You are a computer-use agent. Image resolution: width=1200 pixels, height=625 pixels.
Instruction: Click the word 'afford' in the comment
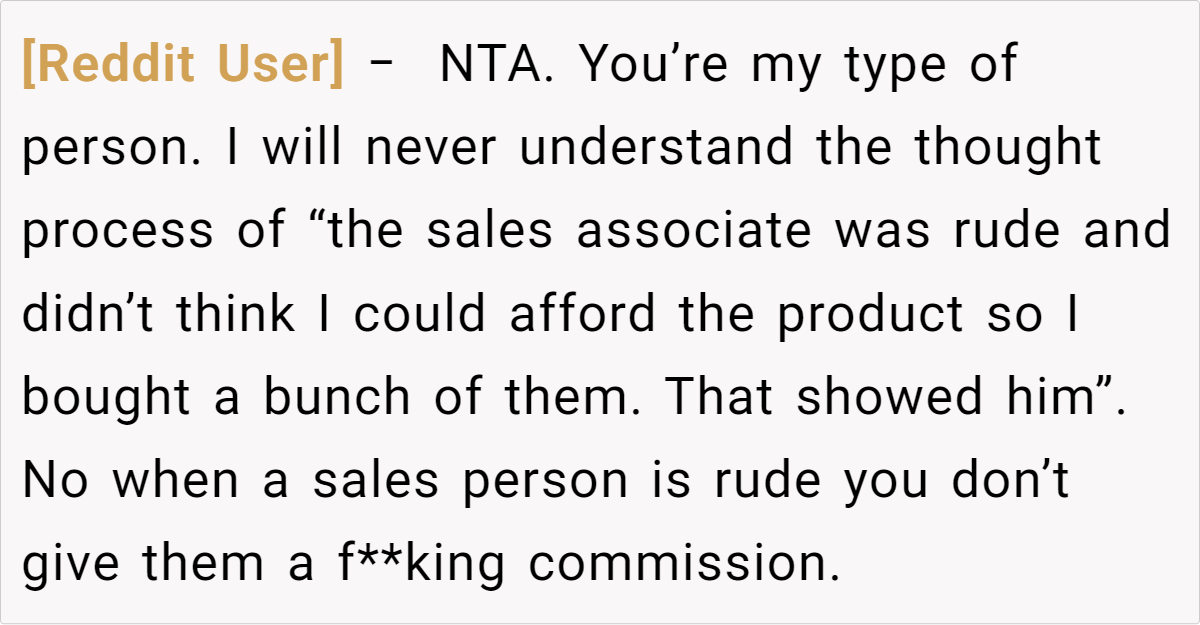click(585, 314)
